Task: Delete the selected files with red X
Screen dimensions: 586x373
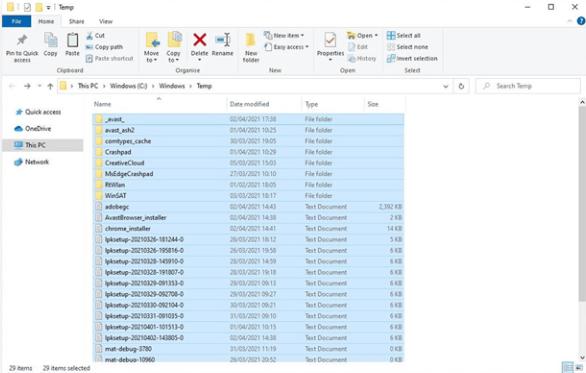Action: click(x=200, y=46)
